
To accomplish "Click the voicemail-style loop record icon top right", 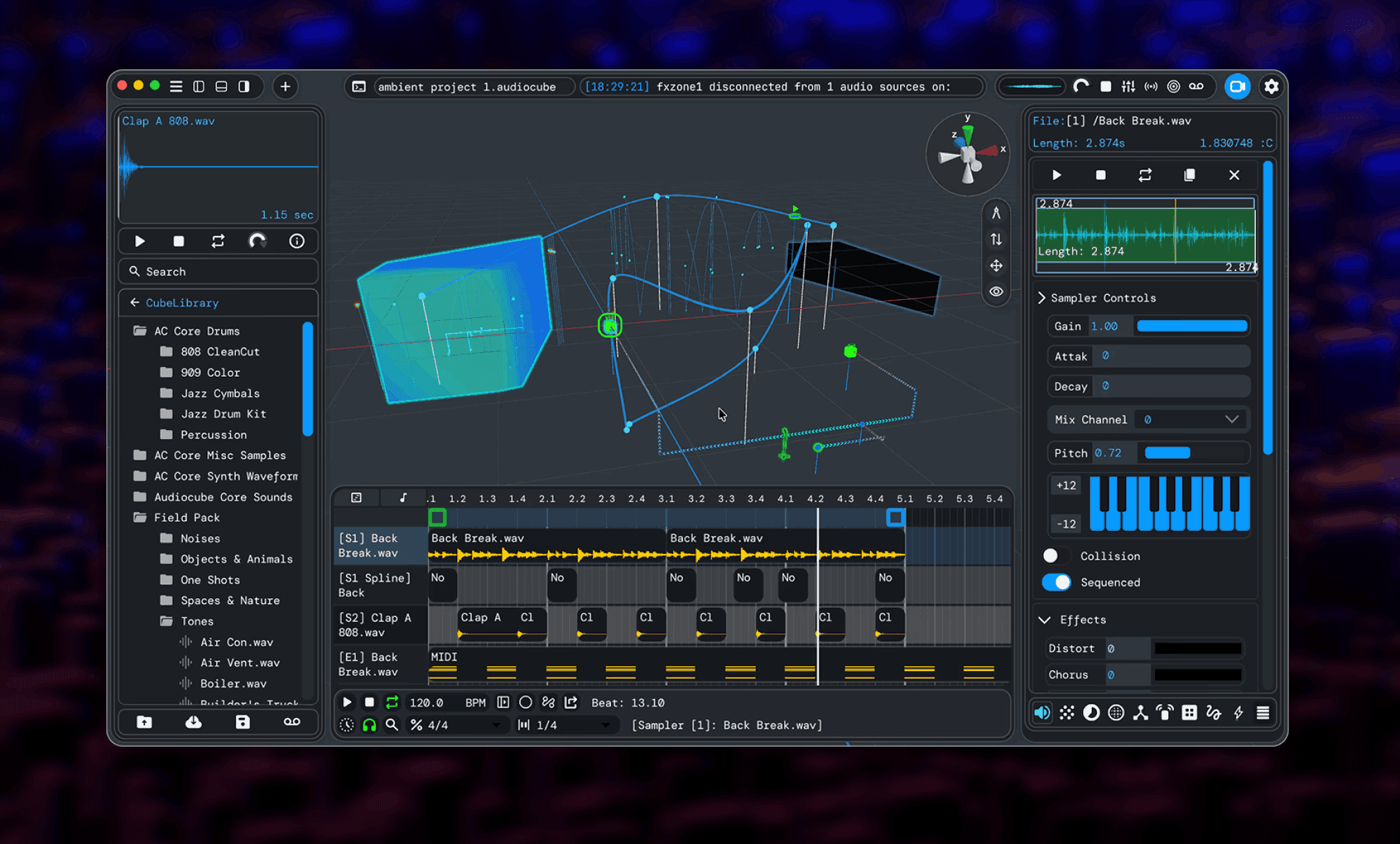I will (1196, 86).
